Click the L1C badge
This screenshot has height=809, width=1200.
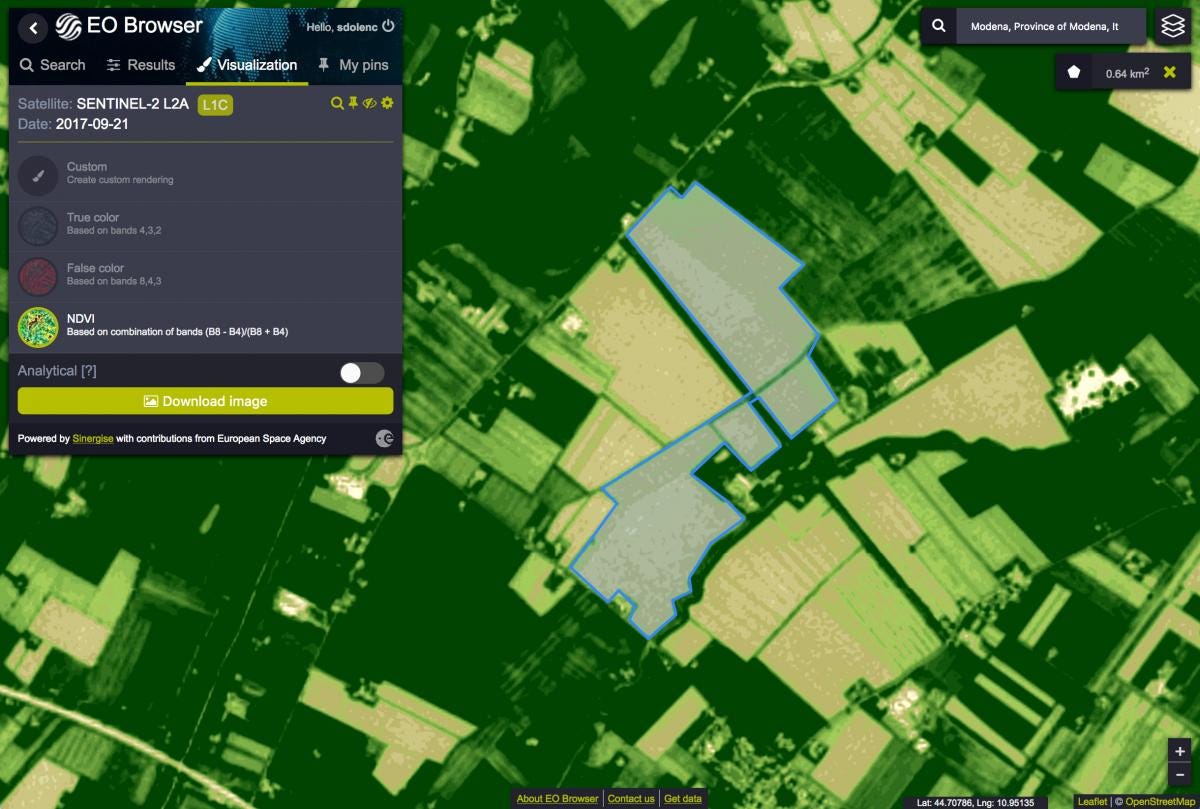215,104
